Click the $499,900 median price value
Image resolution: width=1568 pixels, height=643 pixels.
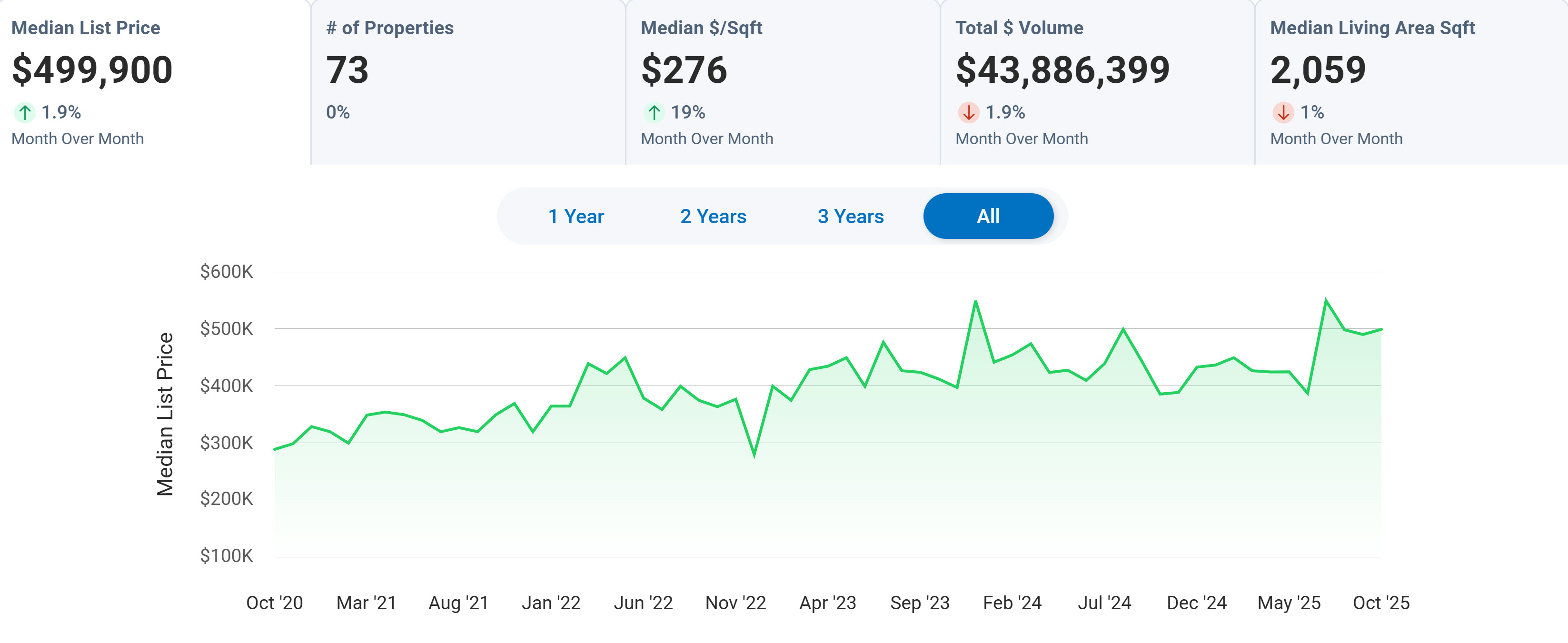[x=92, y=70]
